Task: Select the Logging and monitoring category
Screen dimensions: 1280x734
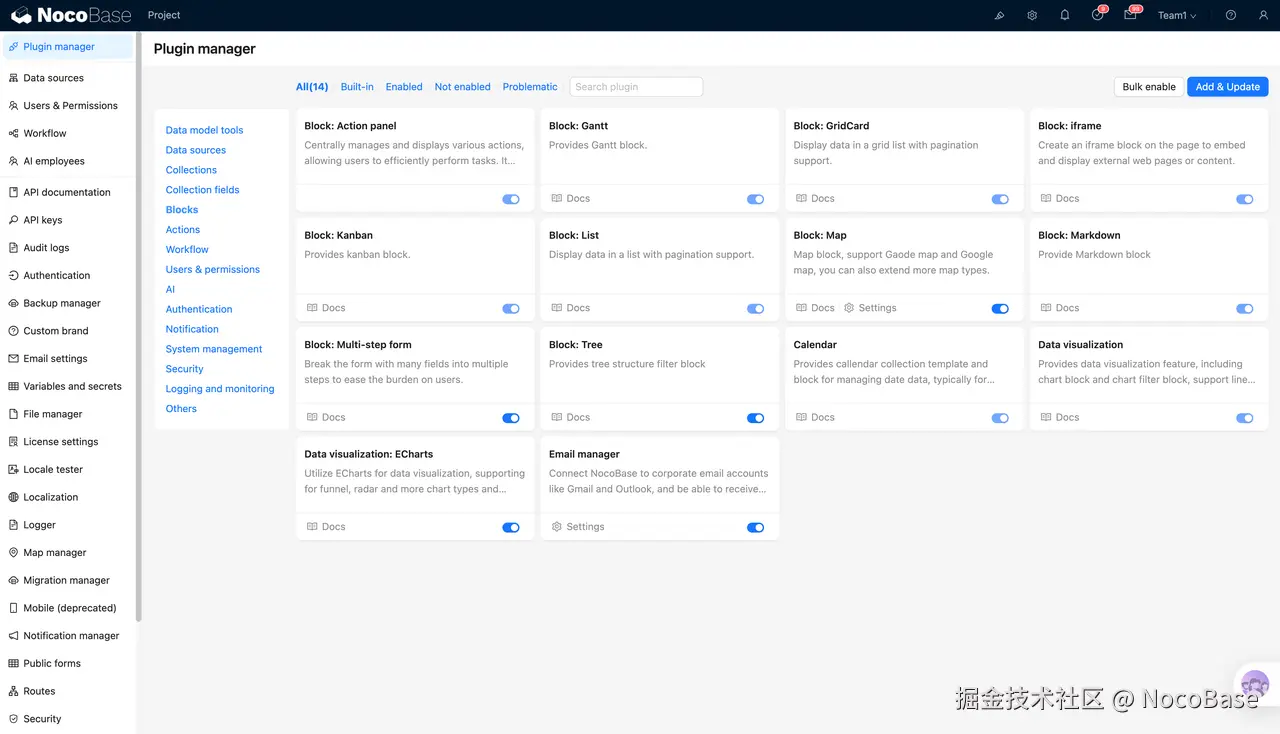Action: click(220, 389)
